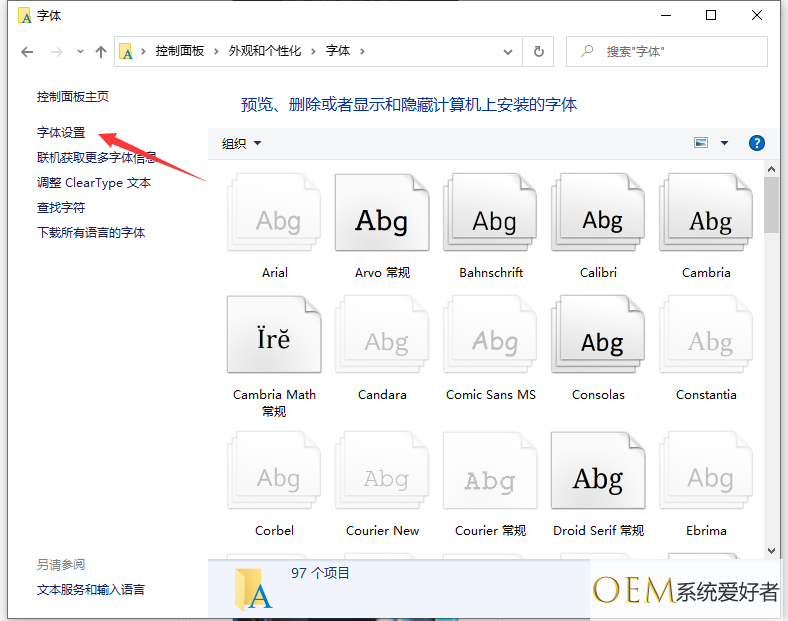Go back with the left arrow button
The height and width of the screenshot is (621, 788).
pos(27,51)
